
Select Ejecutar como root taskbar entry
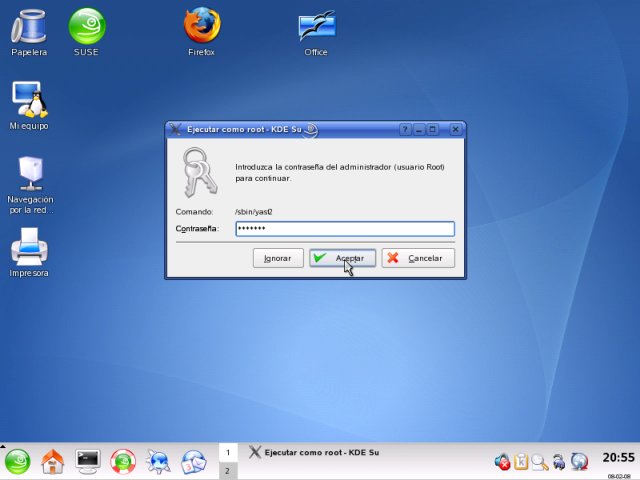point(314,452)
